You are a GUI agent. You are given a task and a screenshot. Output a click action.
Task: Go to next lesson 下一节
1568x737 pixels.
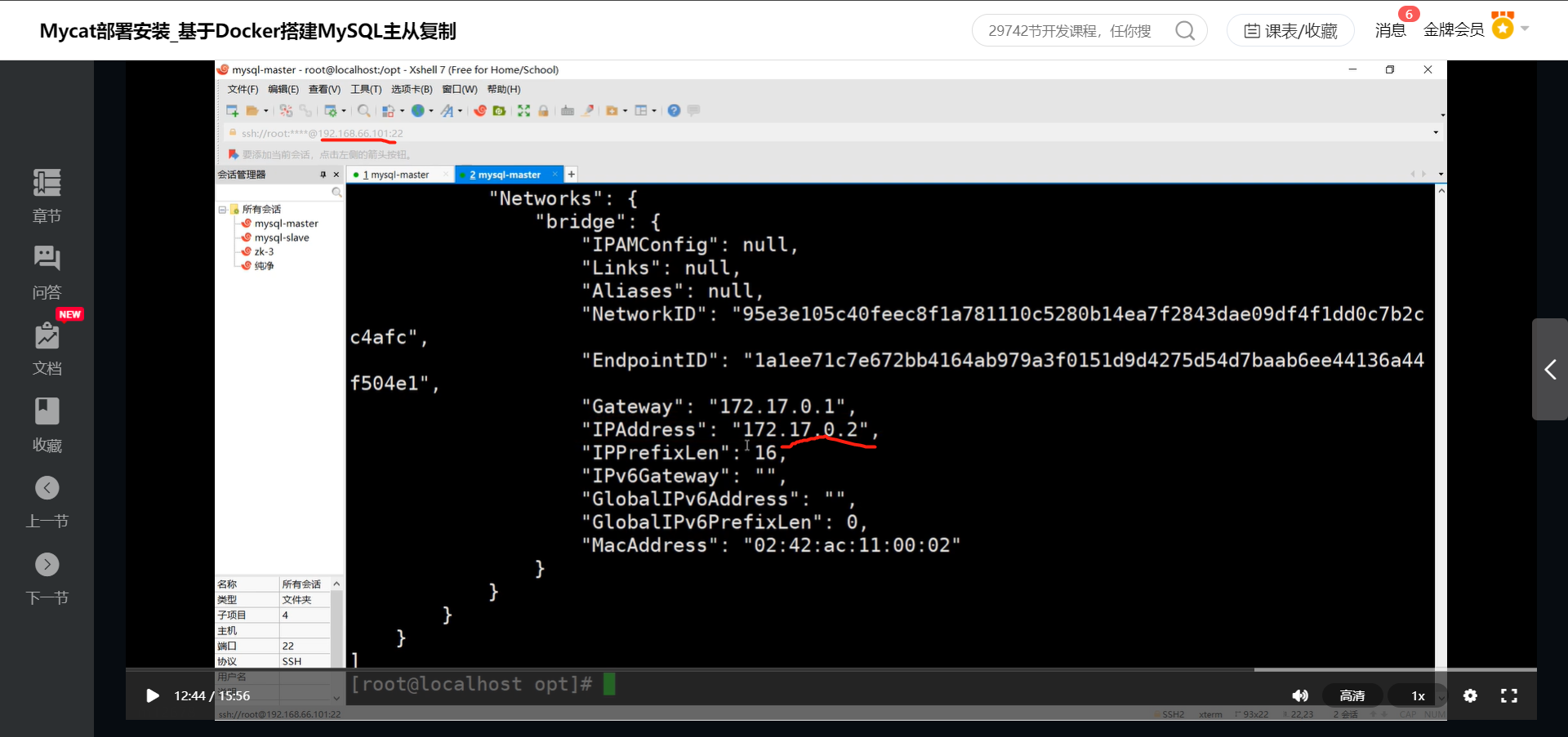47,579
